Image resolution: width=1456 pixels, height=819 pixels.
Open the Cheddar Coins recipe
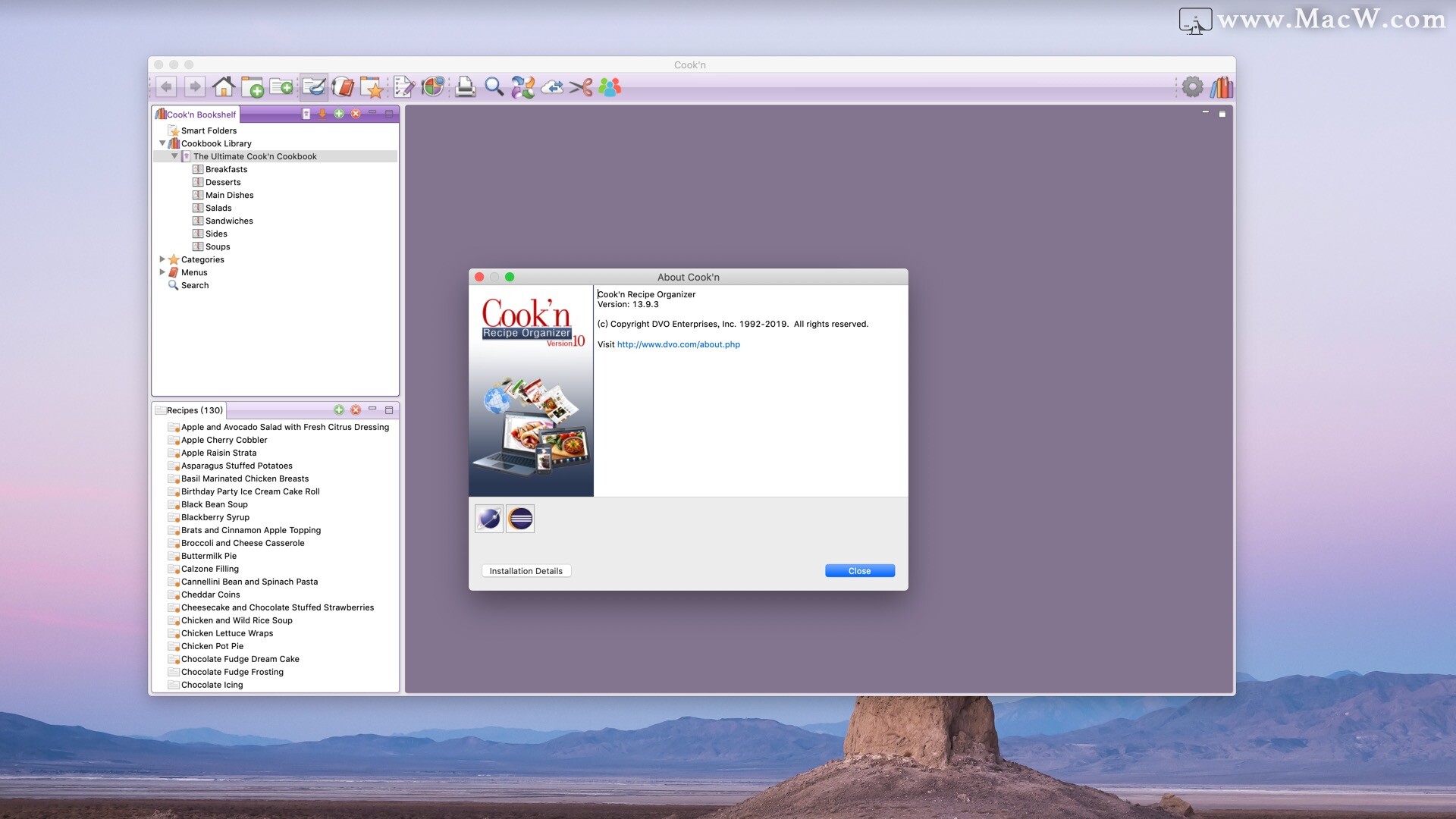point(211,595)
